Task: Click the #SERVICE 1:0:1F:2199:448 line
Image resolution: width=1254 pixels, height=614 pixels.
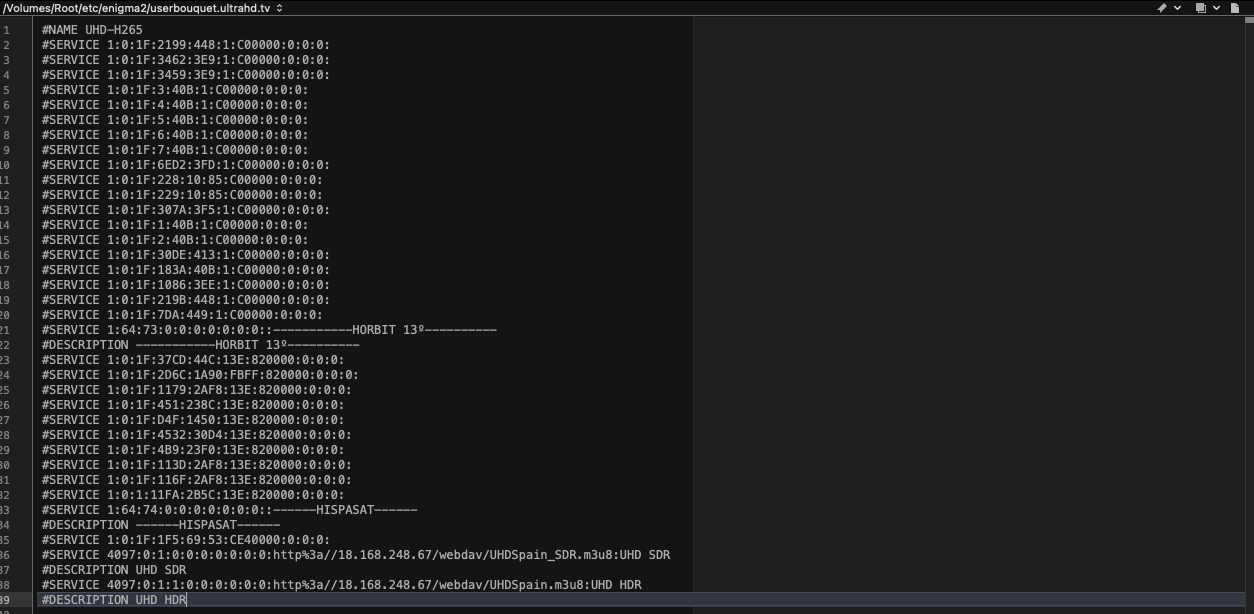Action: click(x=185, y=45)
